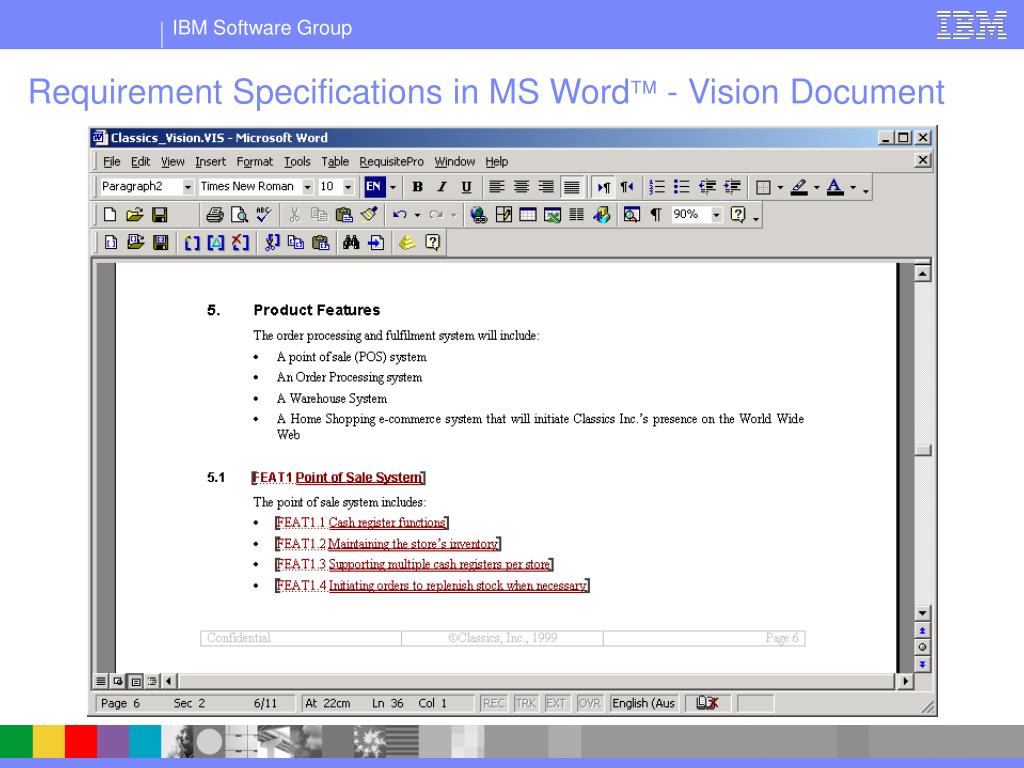Screen dimensions: 1024x768
Task: Open the Table menu
Action: tap(335, 161)
